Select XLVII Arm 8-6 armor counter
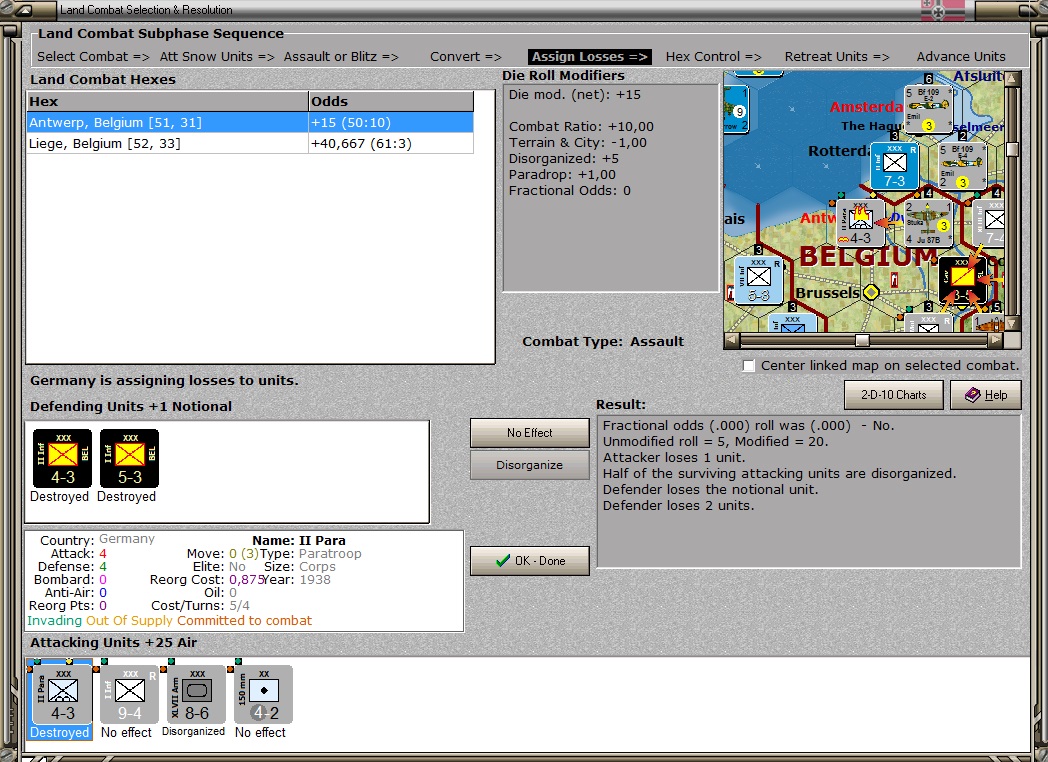The image size is (1048, 762). 196,695
